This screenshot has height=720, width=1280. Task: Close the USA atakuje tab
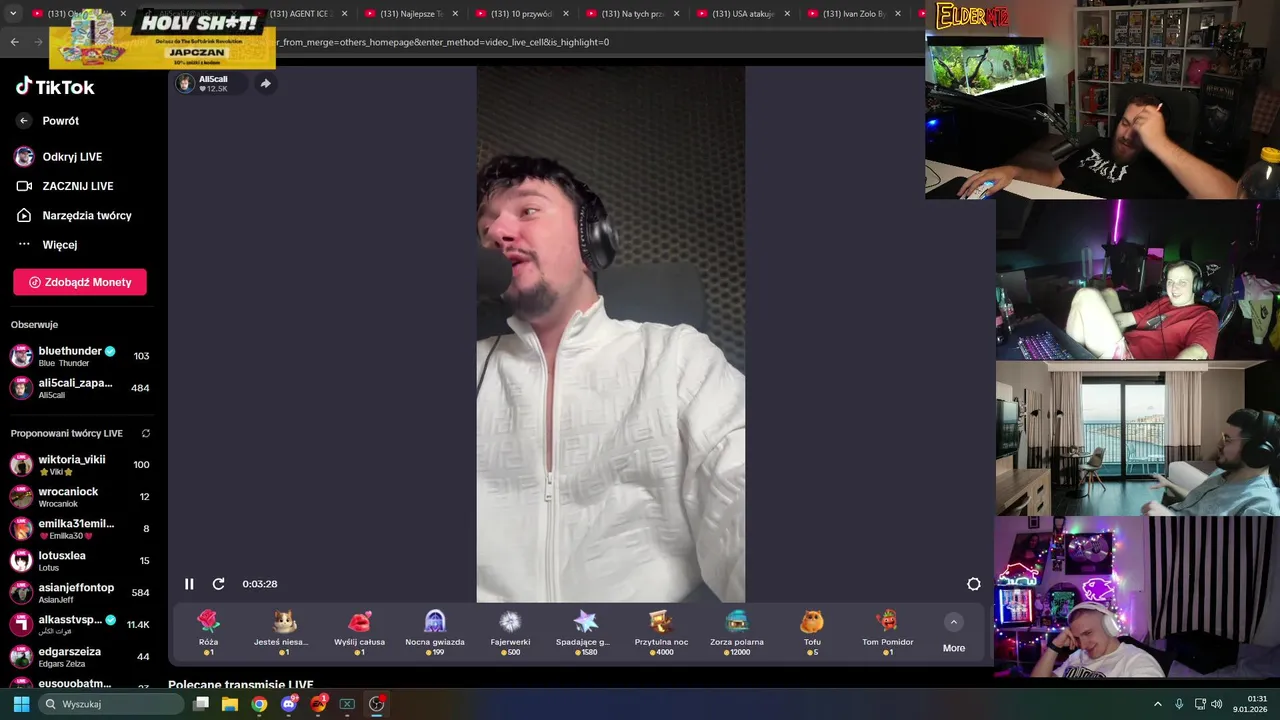[x=787, y=14]
